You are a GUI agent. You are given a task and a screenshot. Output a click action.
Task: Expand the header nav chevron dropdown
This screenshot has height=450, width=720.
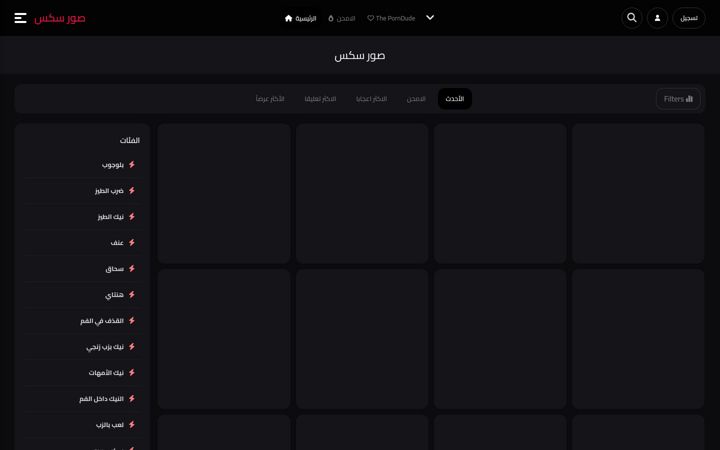coord(430,18)
